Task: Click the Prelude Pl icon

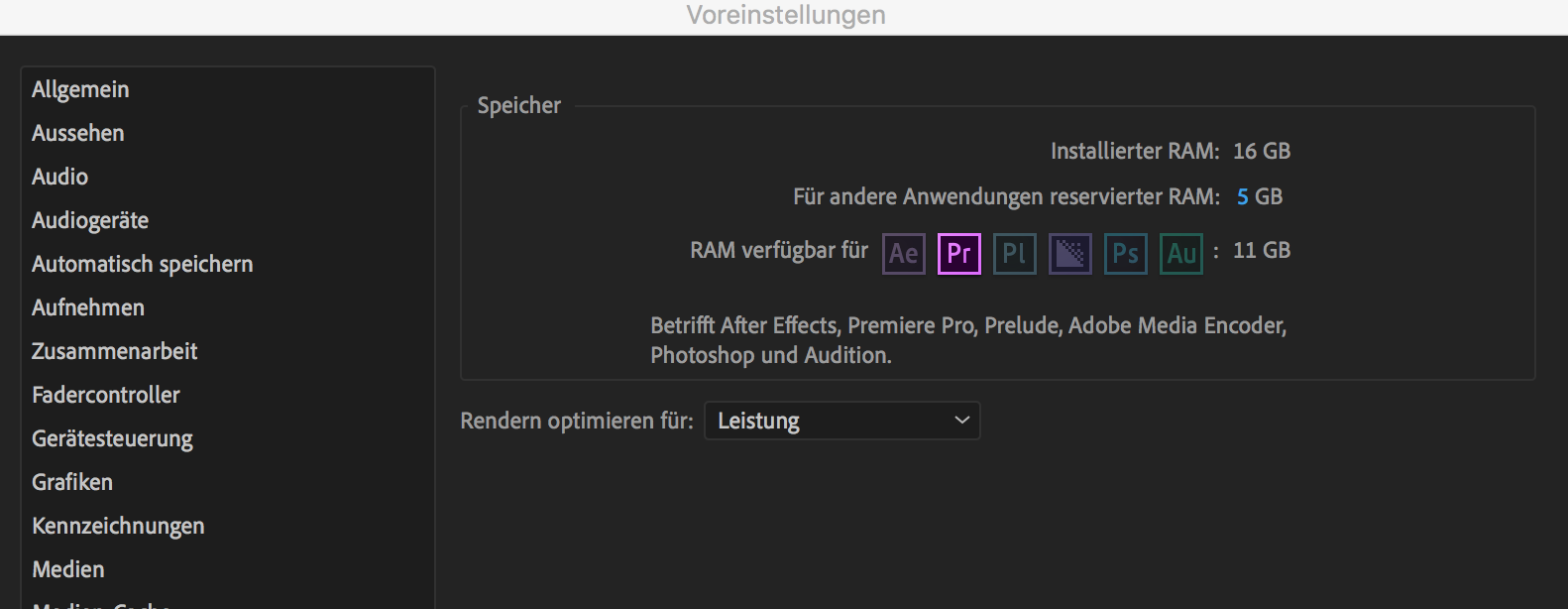Action: [x=1015, y=254]
